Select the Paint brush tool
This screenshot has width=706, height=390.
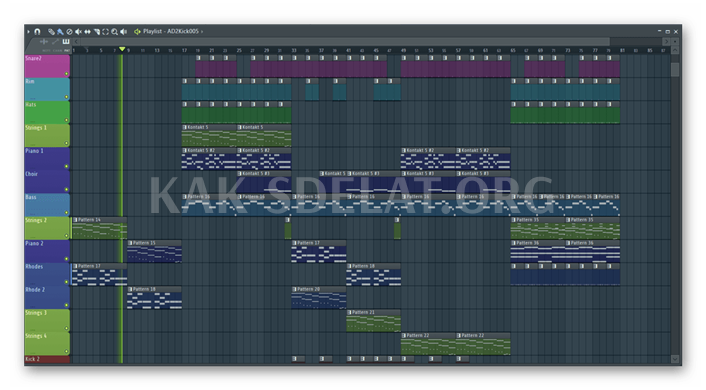[x=60, y=32]
